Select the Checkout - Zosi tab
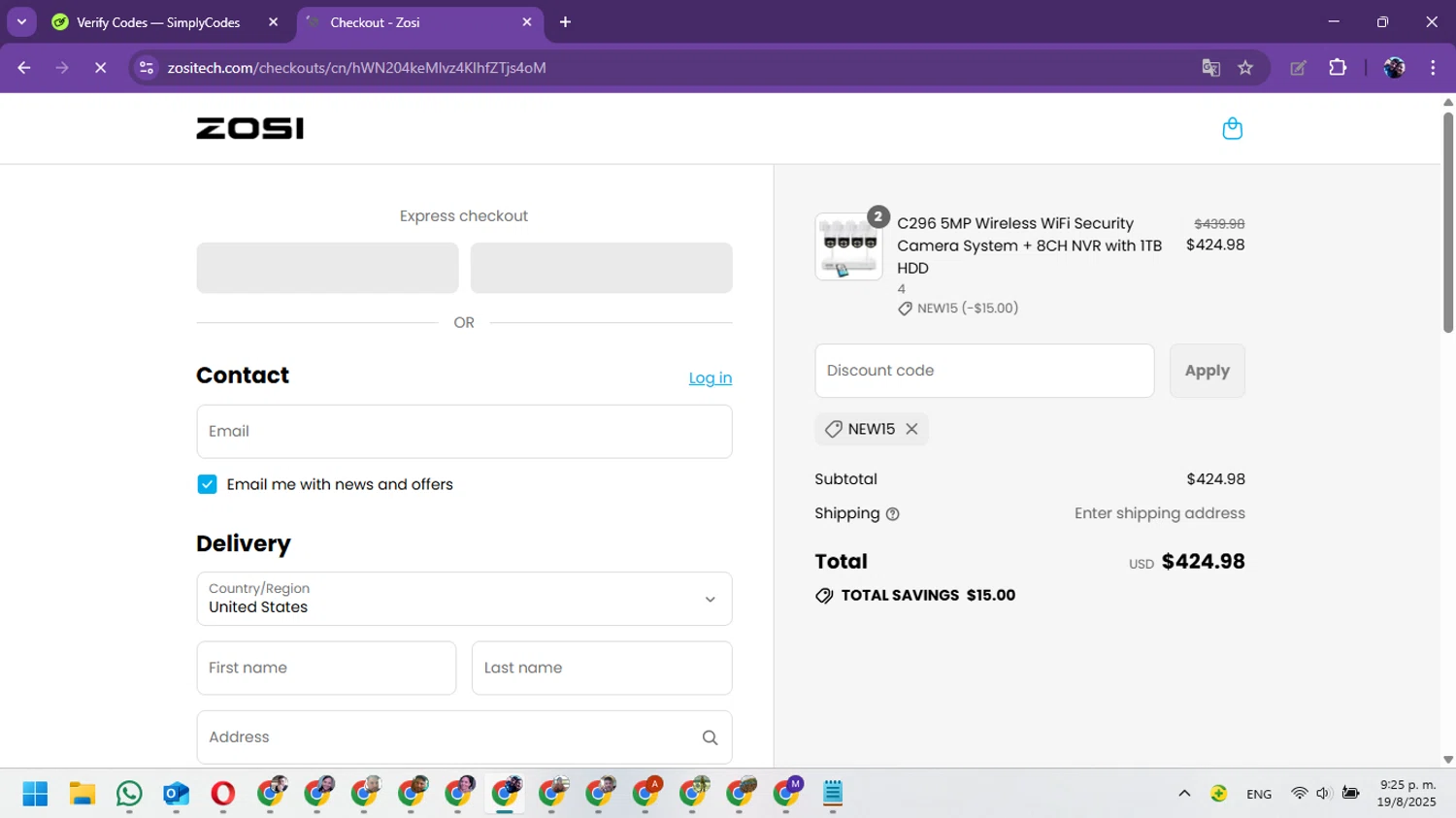The height and width of the screenshot is (818, 1456). (x=419, y=22)
